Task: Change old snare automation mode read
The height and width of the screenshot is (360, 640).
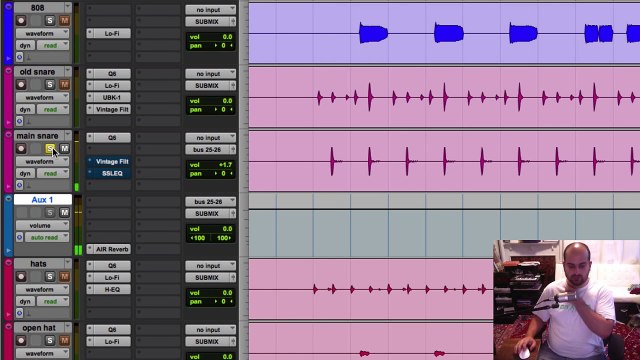Action: pos(53,109)
